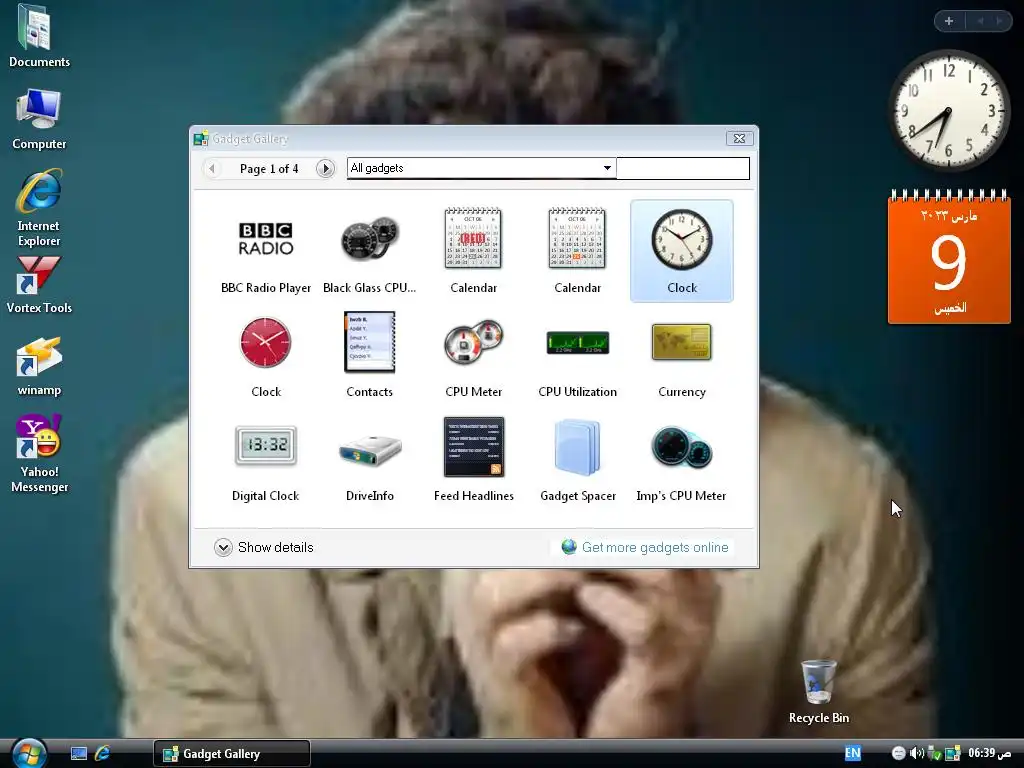Select the Imp's CPU Meter gadget
The height and width of the screenshot is (768, 1024).
pyautogui.click(x=682, y=459)
